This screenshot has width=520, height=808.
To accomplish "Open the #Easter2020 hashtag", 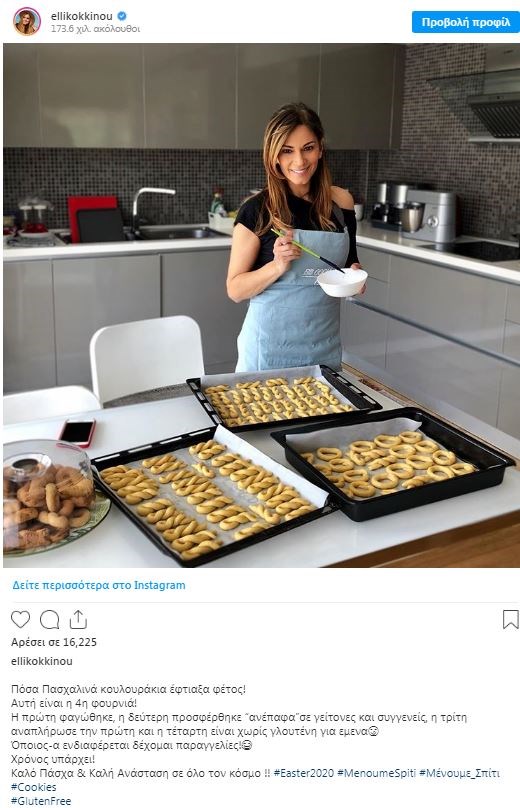I will pos(304,773).
